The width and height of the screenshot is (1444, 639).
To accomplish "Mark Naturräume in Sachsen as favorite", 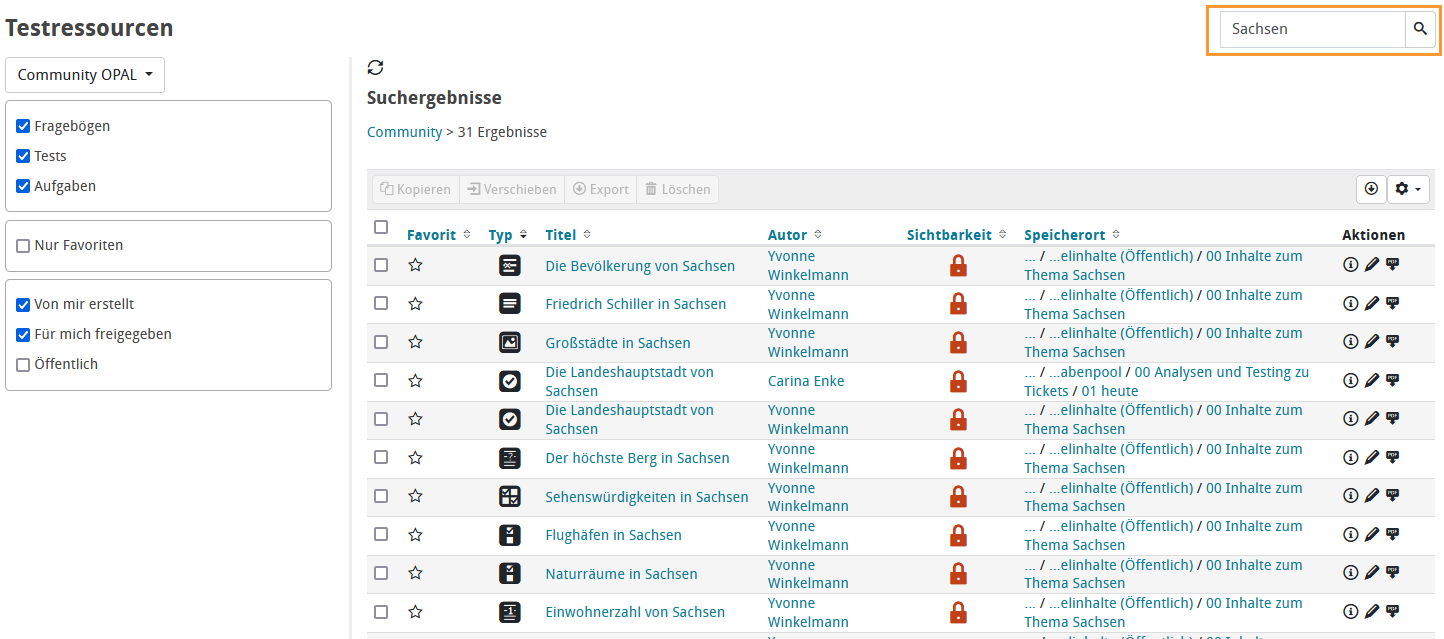I will coord(415,573).
